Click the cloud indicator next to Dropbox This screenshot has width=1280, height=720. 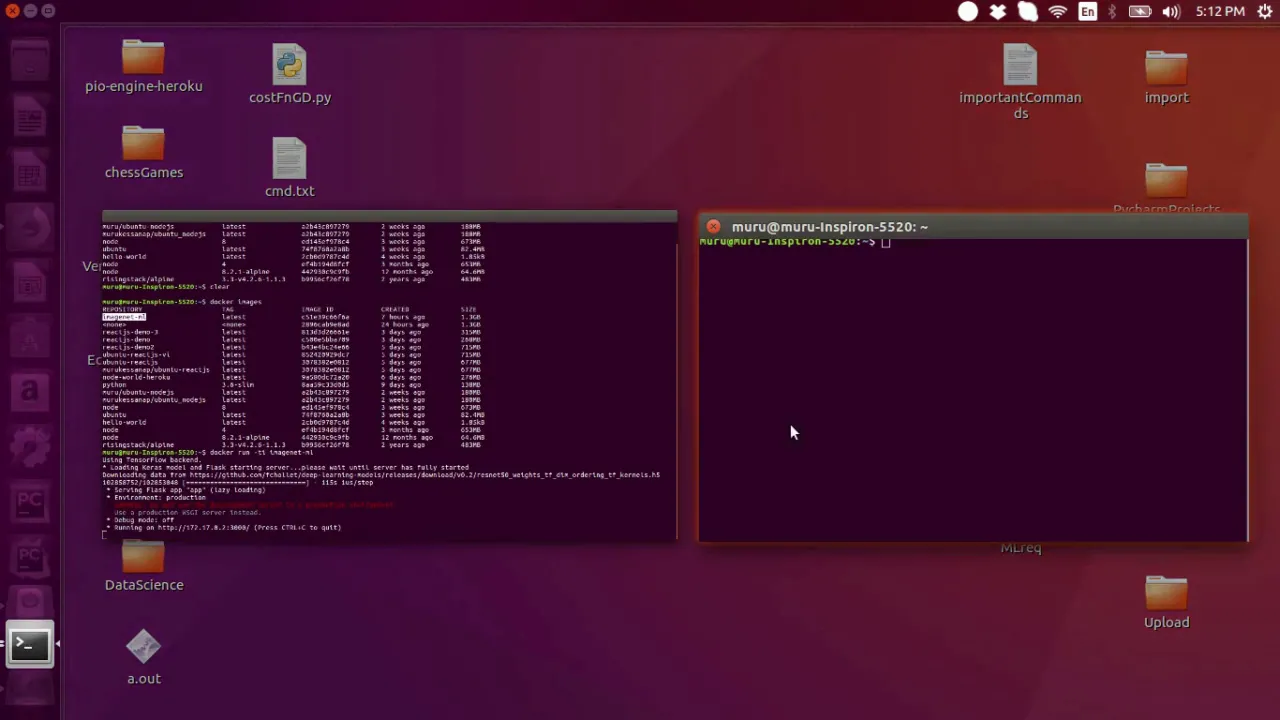click(x=1028, y=12)
